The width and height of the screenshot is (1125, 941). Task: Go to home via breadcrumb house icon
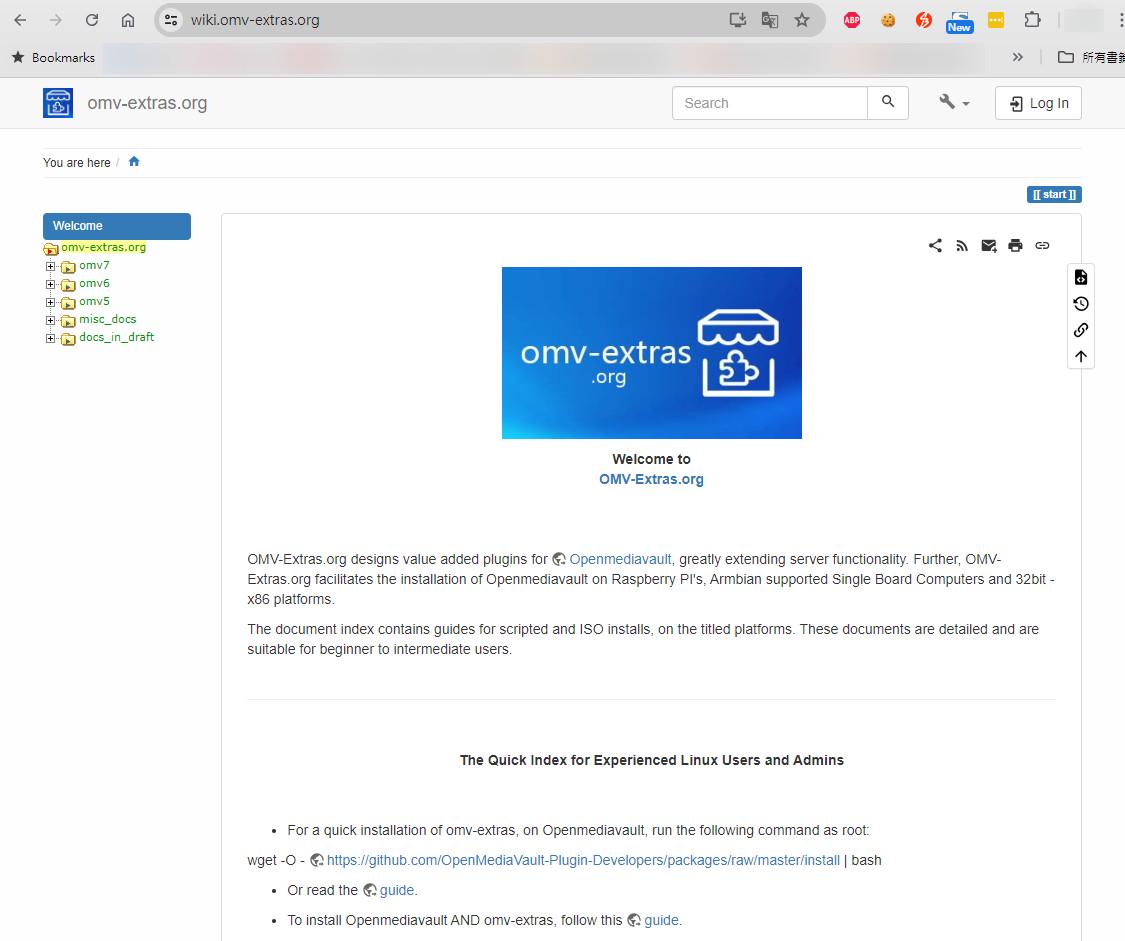pyautogui.click(x=134, y=161)
